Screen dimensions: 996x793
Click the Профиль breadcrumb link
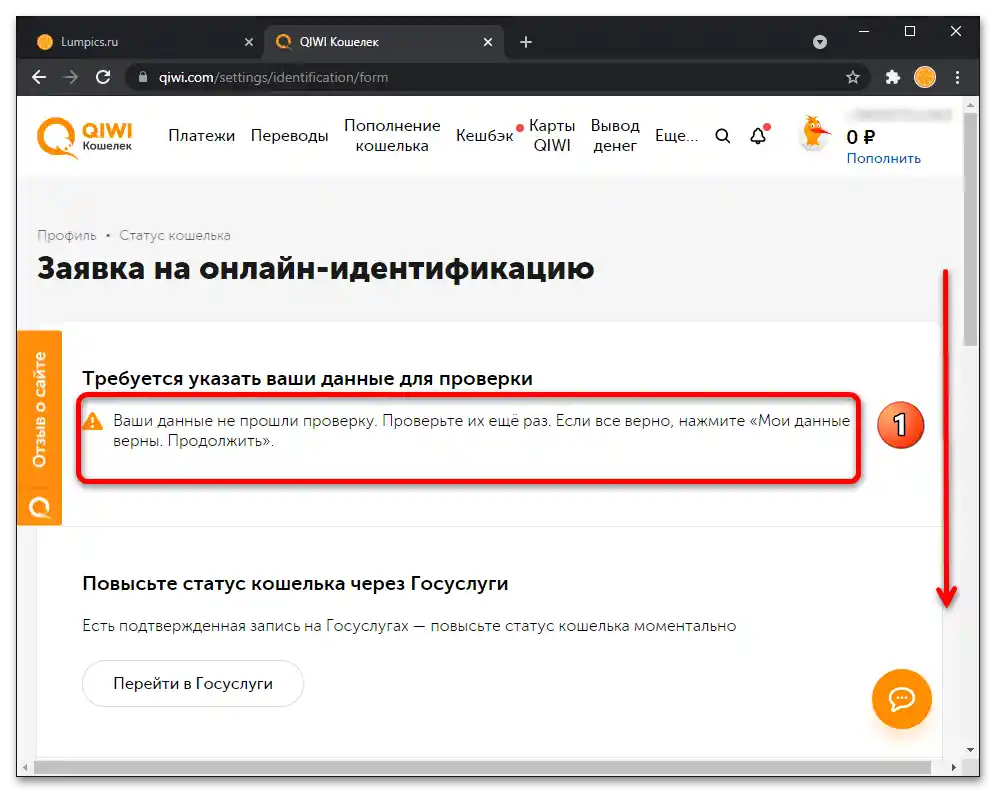pyautogui.click(x=67, y=235)
